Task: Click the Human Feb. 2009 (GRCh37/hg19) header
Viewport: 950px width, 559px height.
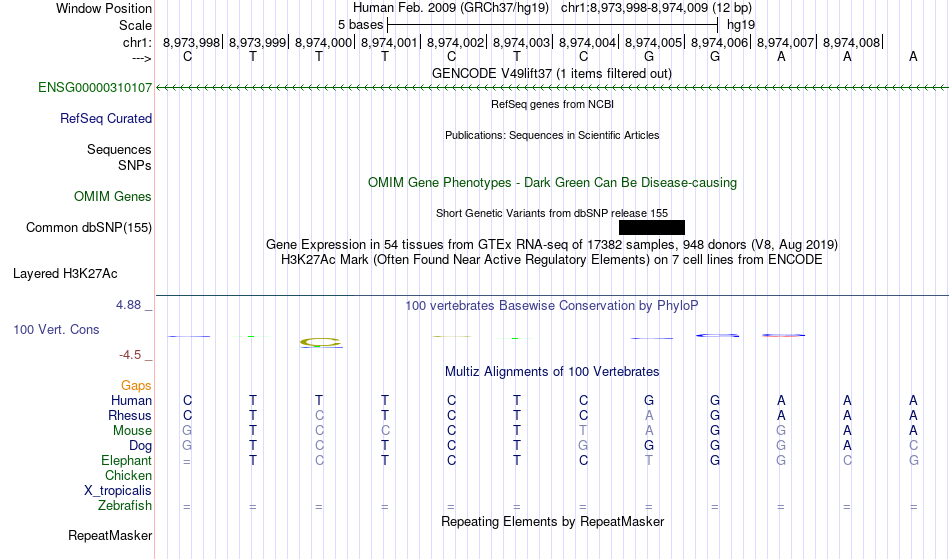Action: (451, 8)
